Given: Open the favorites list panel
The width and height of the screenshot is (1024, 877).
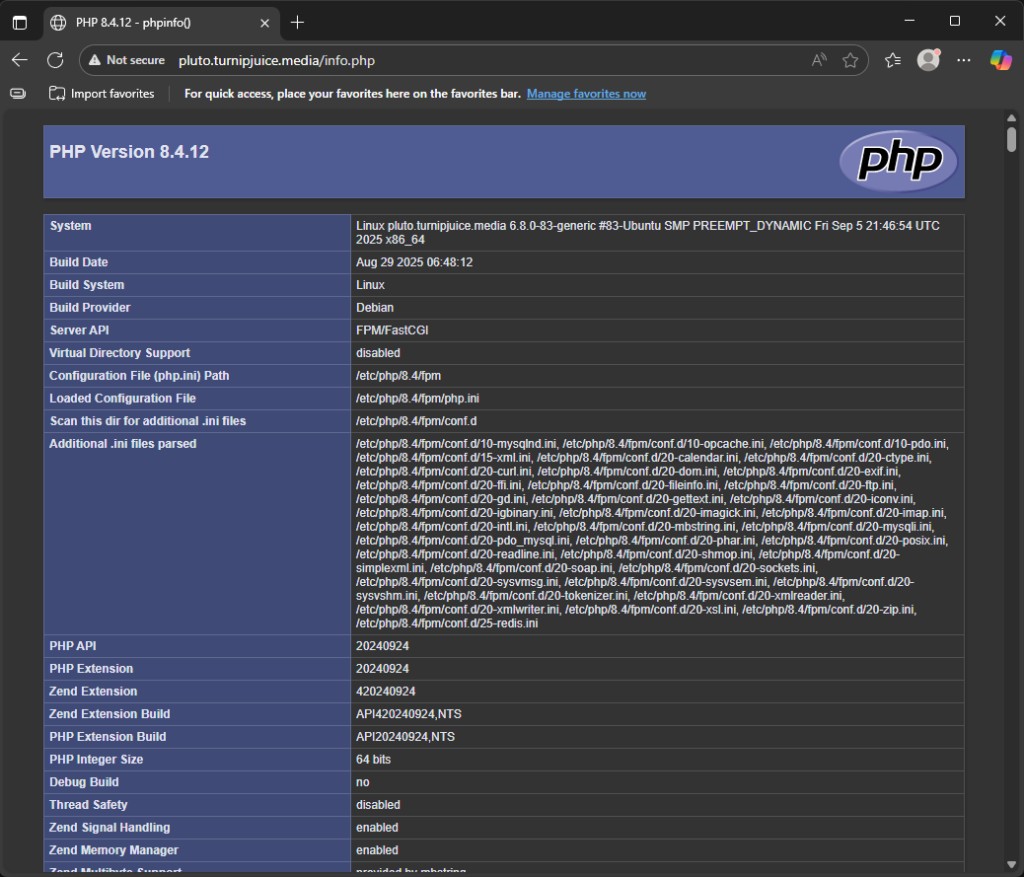Looking at the screenshot, I should click(x=892, y=60).
